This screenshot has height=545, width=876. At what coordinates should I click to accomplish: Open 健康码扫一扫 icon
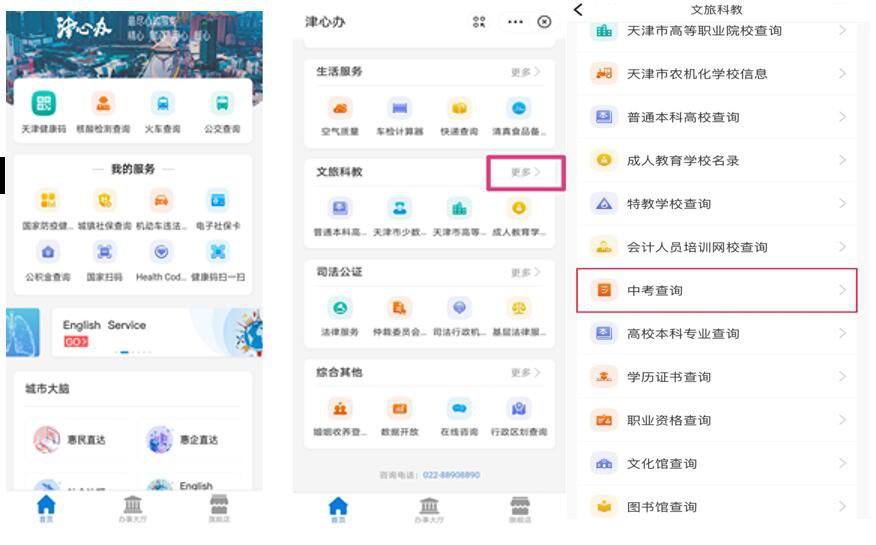(218, 252)
